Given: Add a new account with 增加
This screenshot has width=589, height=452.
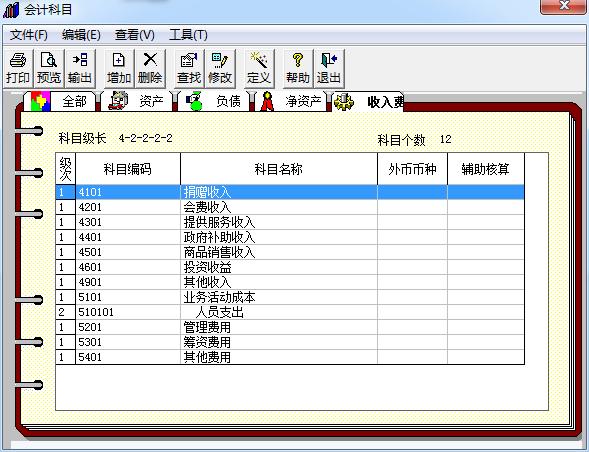Looking at the screenshot, I should [x=119, y=69].
